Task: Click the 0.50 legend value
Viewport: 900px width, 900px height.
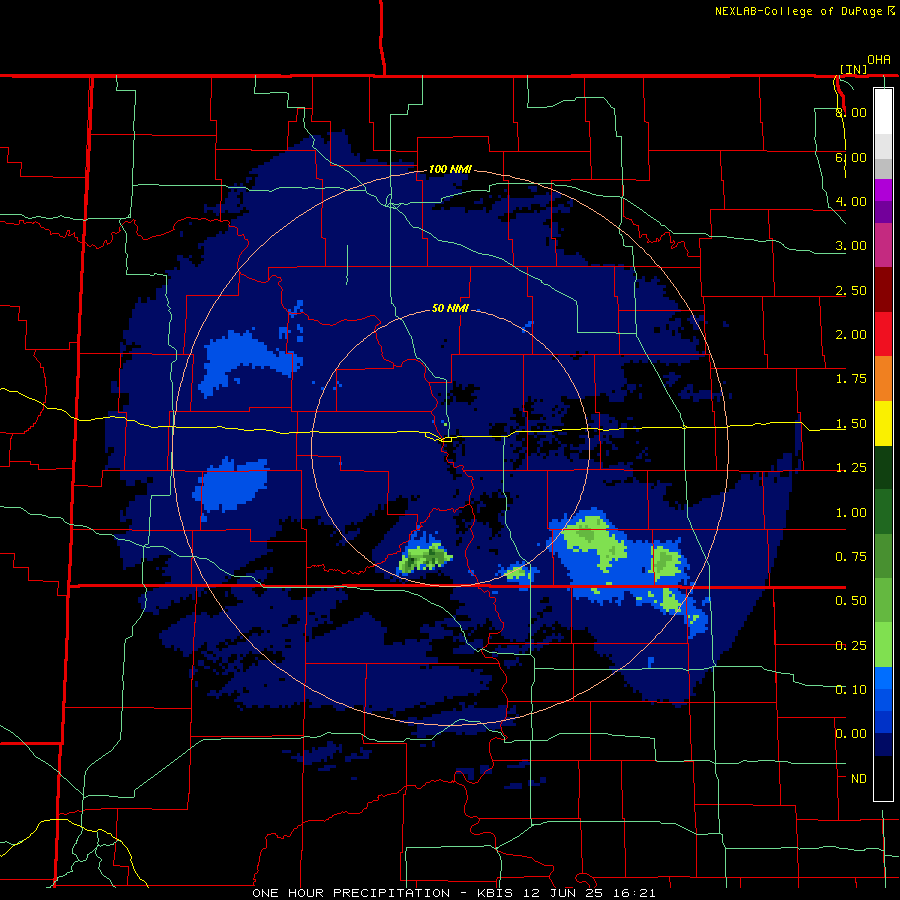Action: click(x=851, y=601)
